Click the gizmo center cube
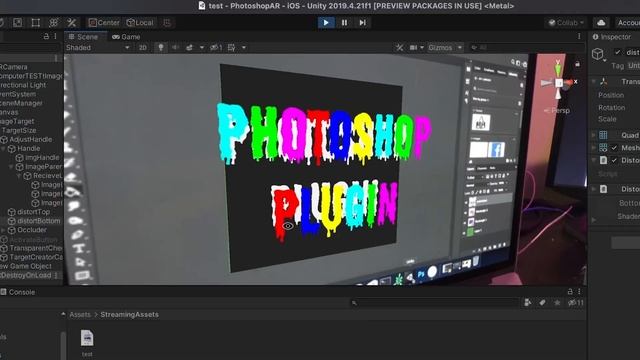The height and width of the screenshot is (360, 640). click(x=559, y=83)
